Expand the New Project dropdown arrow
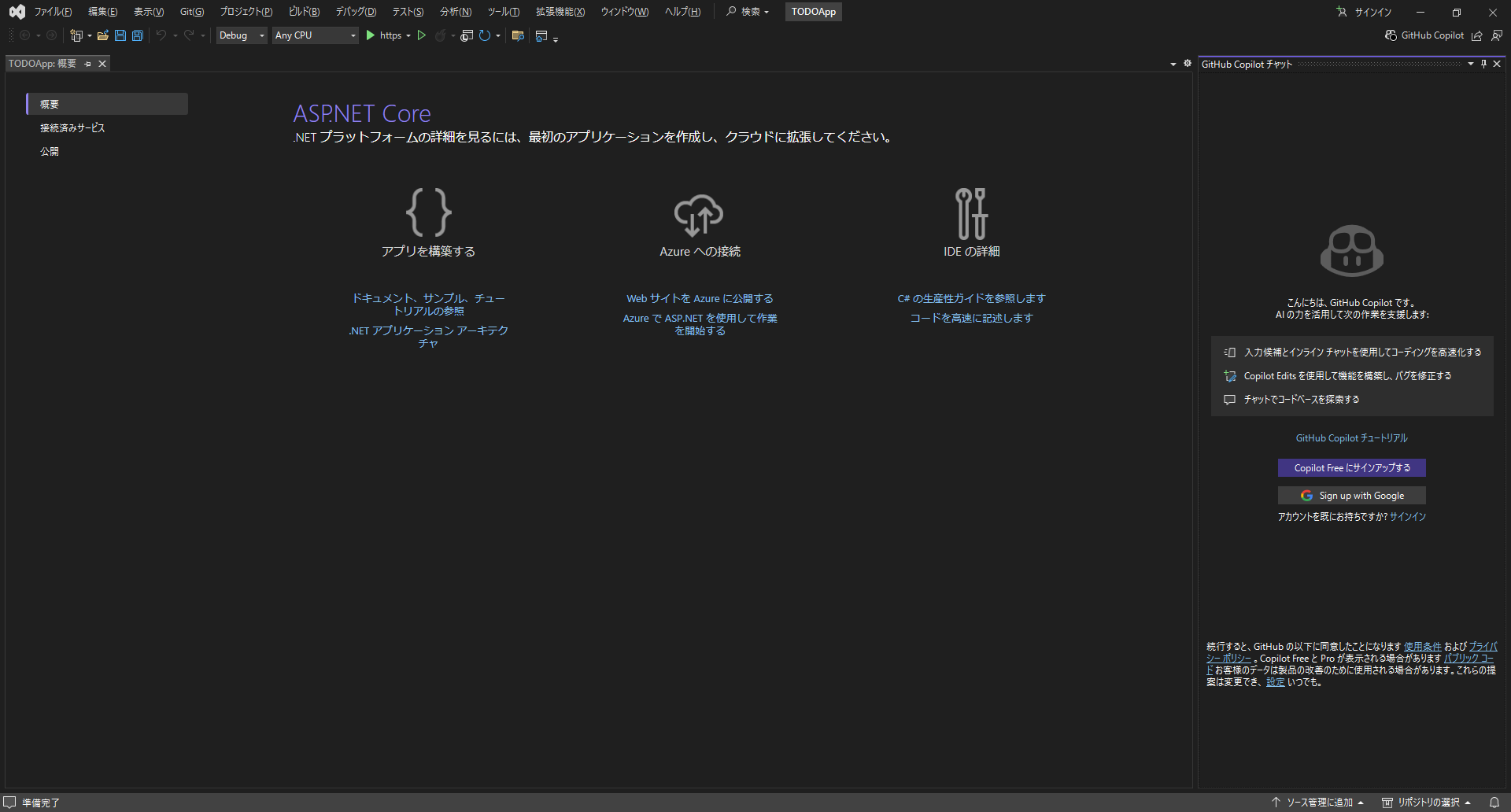 pyautogui.click(x=89, y=36)
